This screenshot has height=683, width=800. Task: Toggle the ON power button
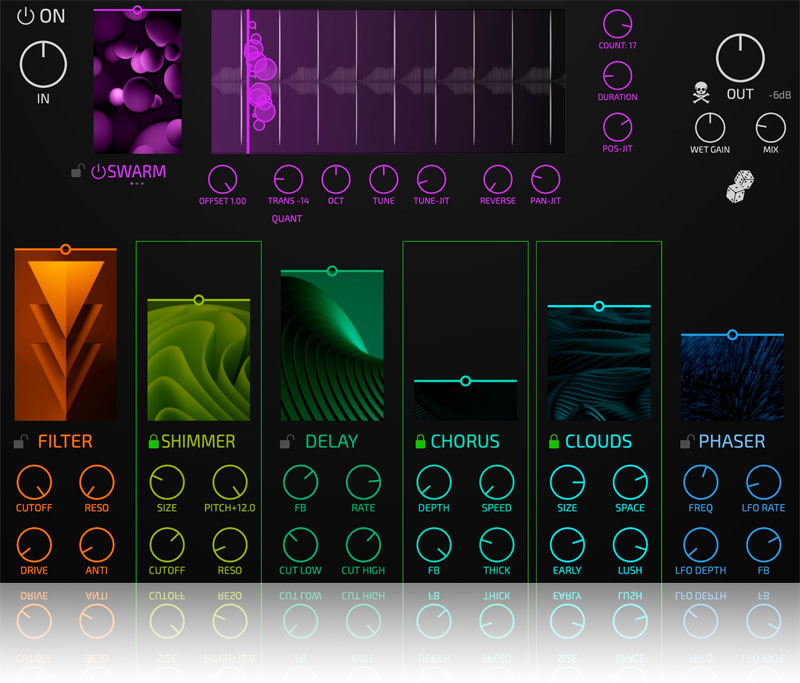[x=26, y=16]
